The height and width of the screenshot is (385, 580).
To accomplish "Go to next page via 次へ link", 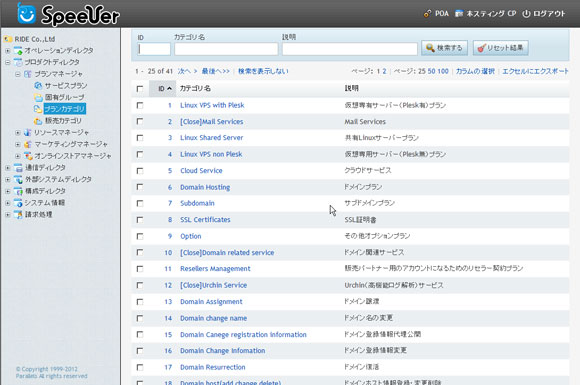I will point(188,71).
